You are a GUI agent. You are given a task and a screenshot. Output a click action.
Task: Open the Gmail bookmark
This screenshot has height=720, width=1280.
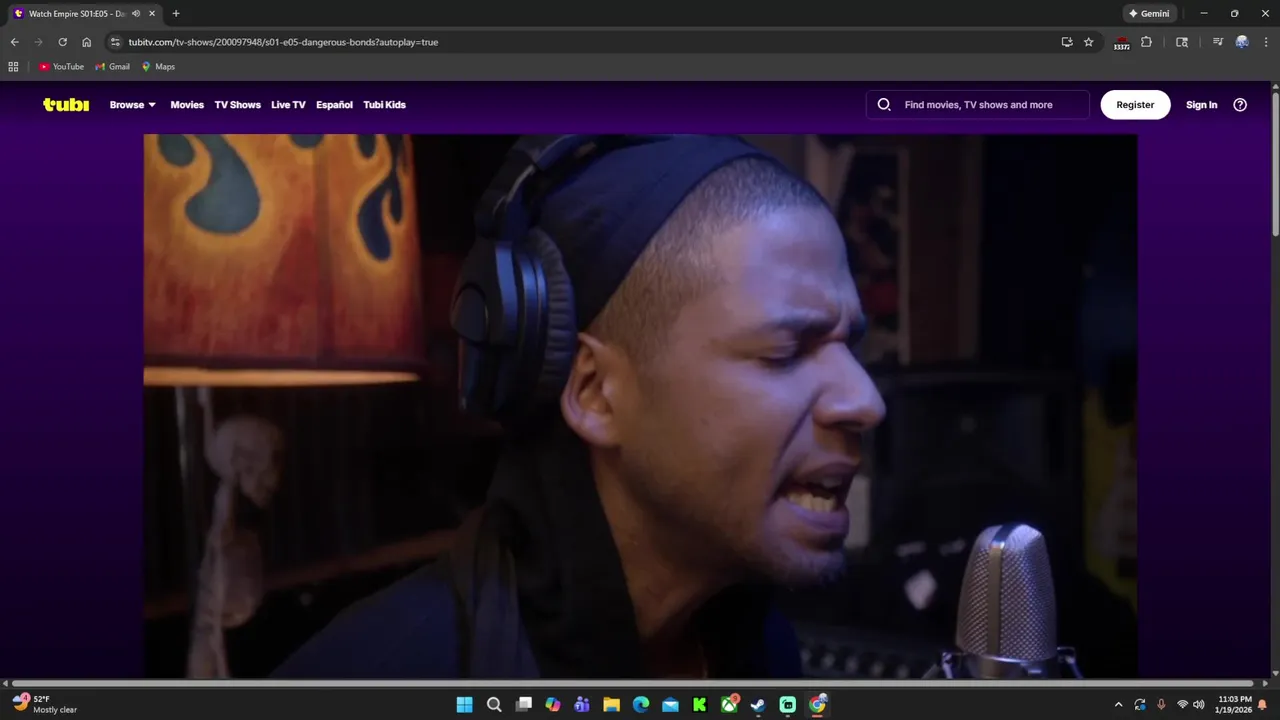point(113,67)
